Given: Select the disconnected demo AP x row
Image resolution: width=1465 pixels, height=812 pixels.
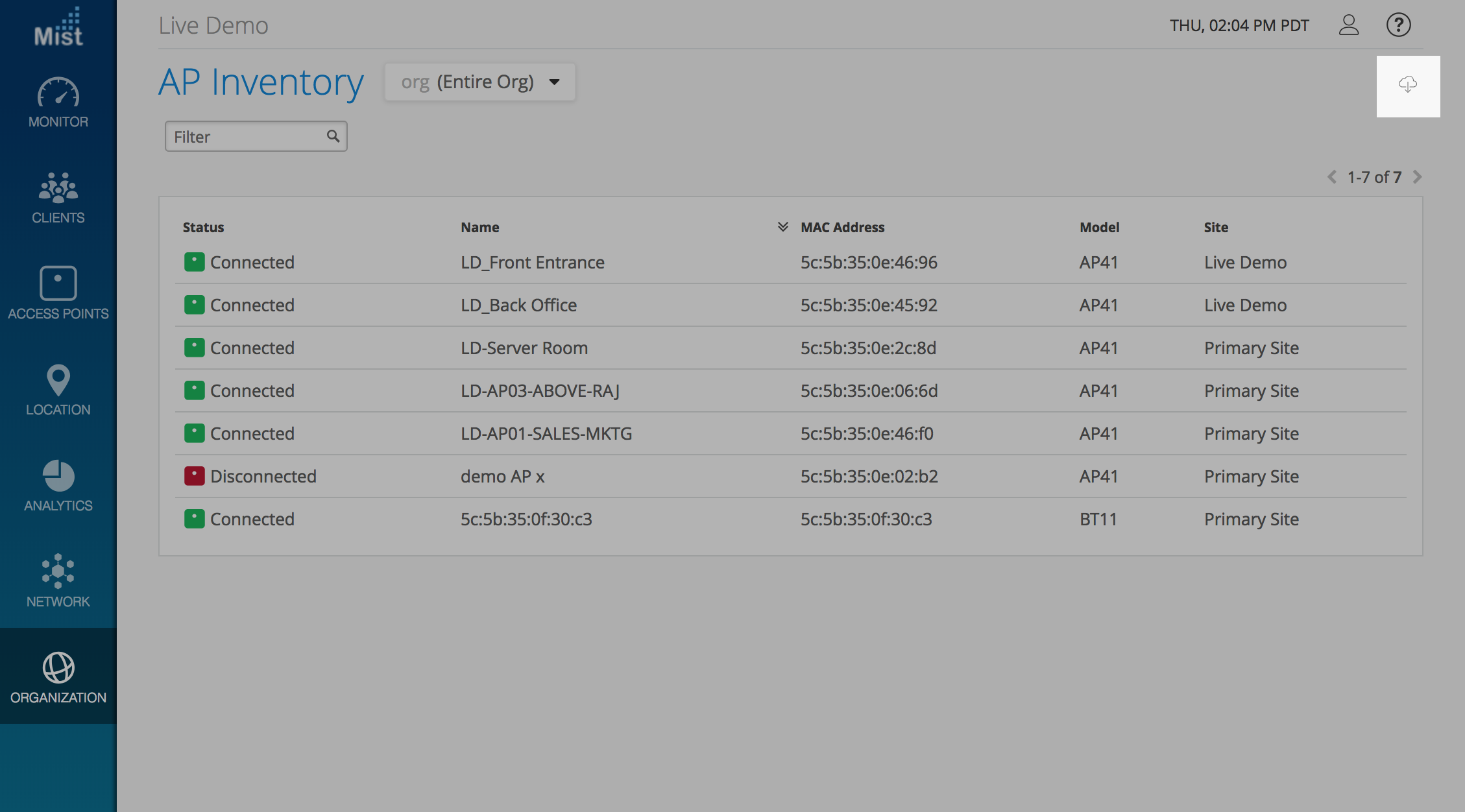Looking at the screenshot, I should coord(502,477).
